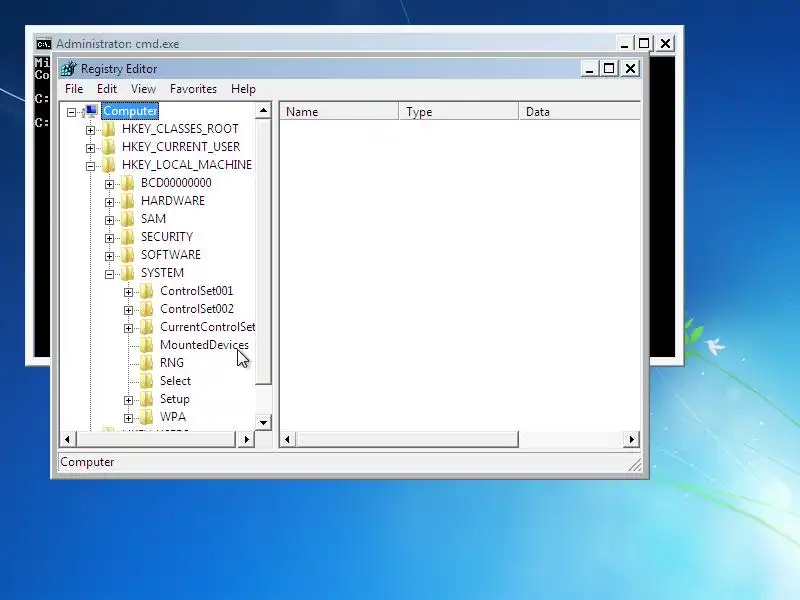Click the HARDWARE folder icon
The width and height of the screenshot is (800, 600).
pyautogui.click(x=128, y=201)
